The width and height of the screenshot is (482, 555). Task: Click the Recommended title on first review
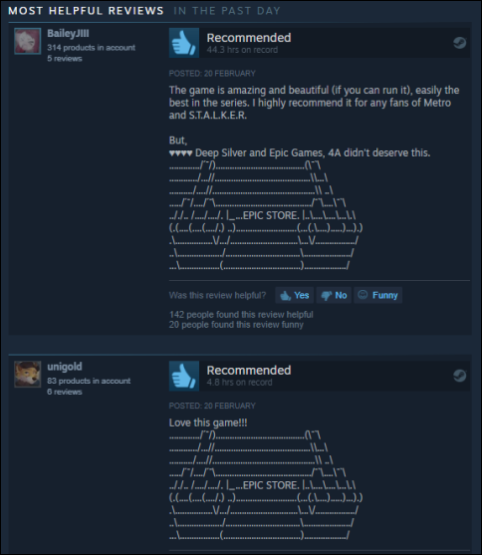249,38
